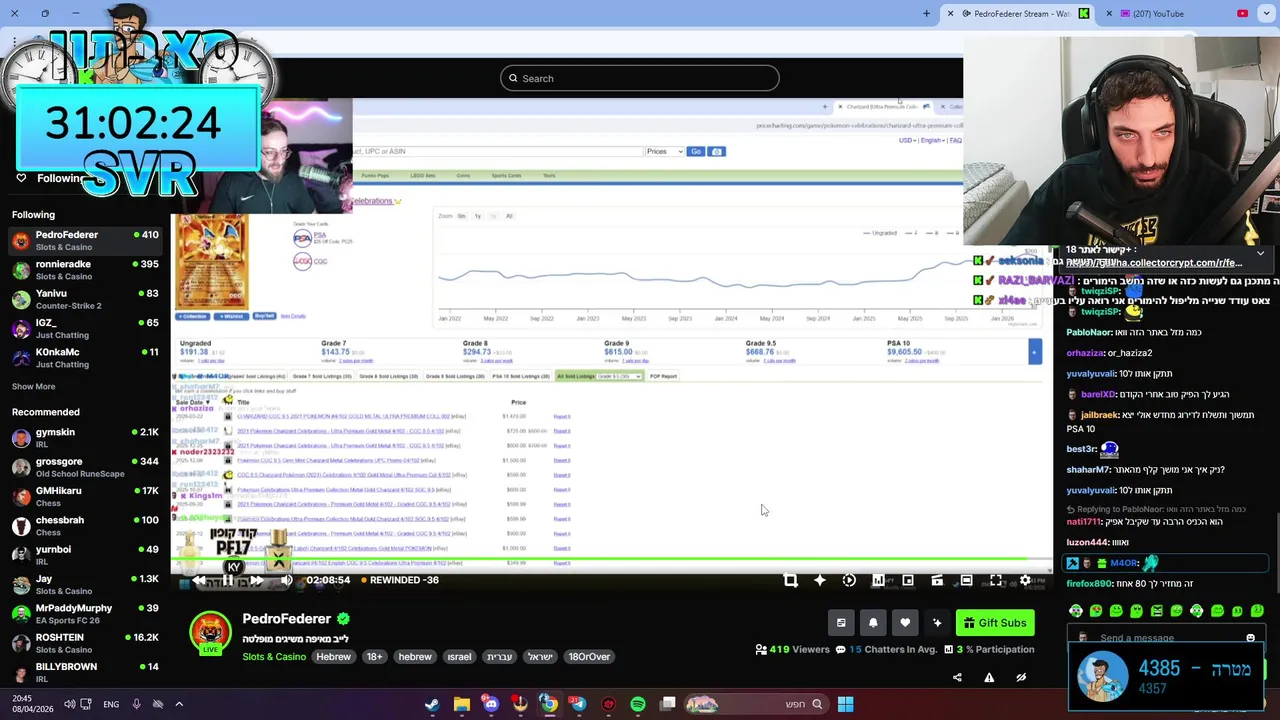Open the channel info card icon button

841,623
